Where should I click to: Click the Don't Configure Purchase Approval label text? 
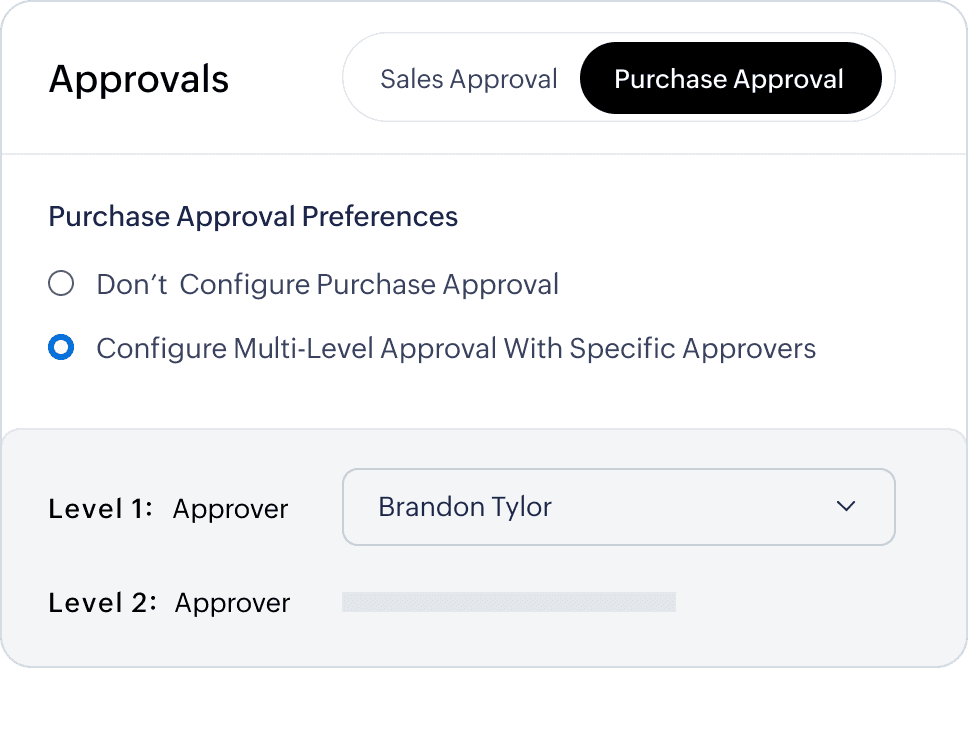coord(327,285)
